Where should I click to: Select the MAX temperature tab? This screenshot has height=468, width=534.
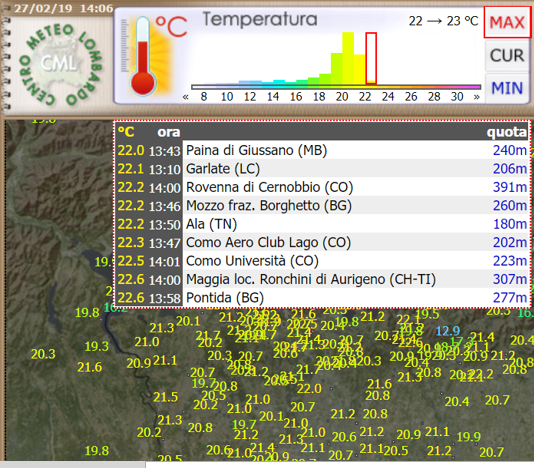(x=507, y=22)
